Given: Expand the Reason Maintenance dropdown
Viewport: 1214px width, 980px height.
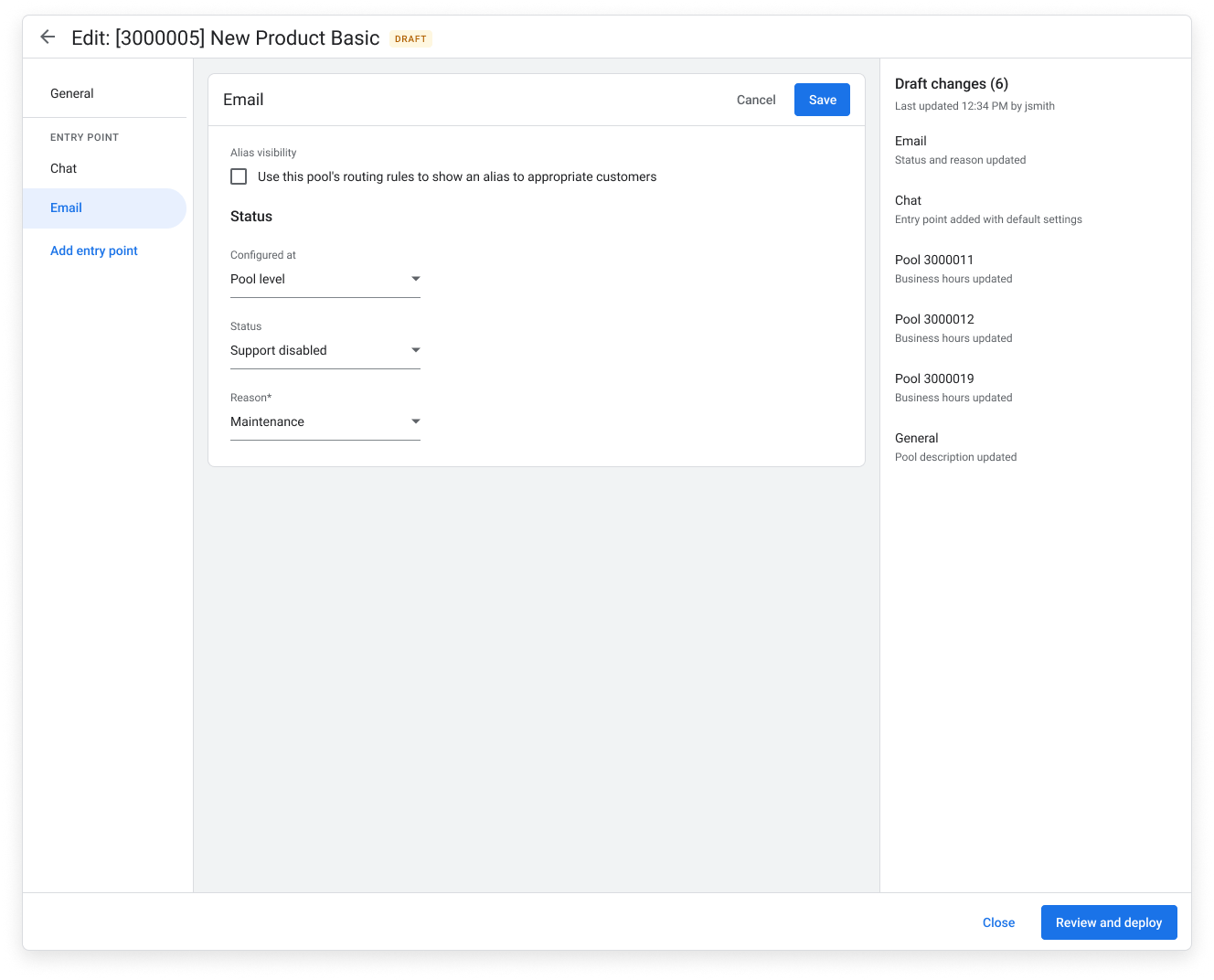Looking at the screenshot, I should [x=325, y=421].
